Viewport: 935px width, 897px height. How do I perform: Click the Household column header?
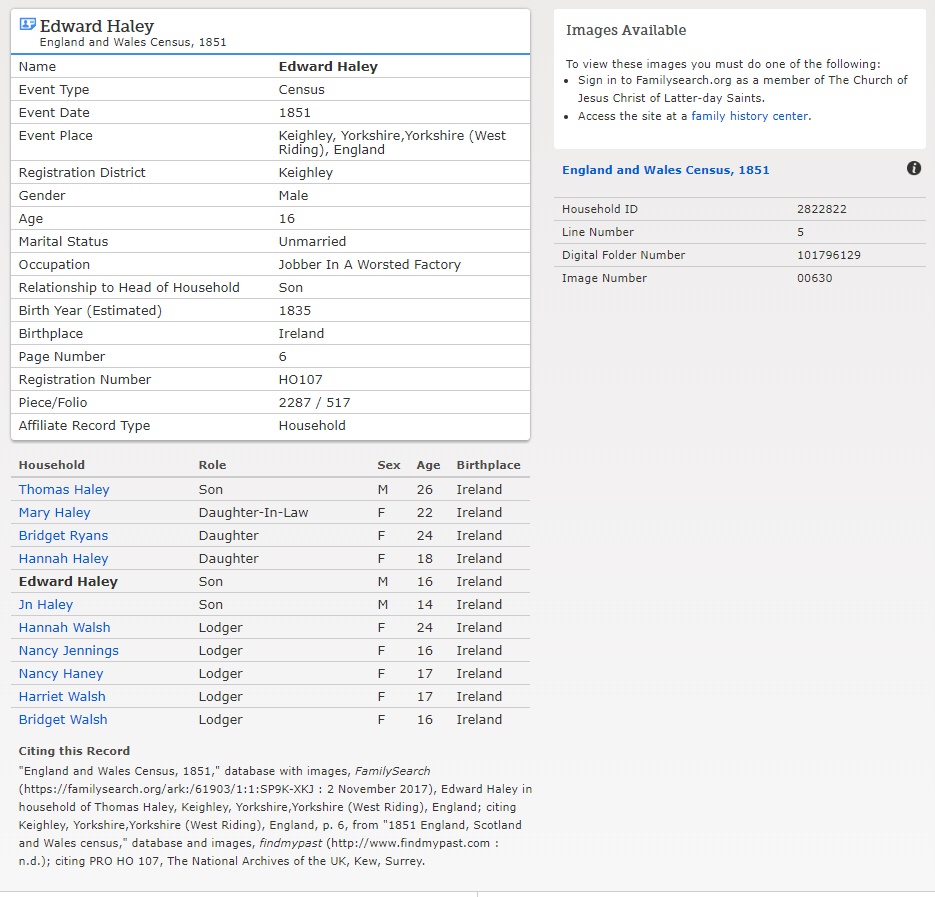pos(51,465)
